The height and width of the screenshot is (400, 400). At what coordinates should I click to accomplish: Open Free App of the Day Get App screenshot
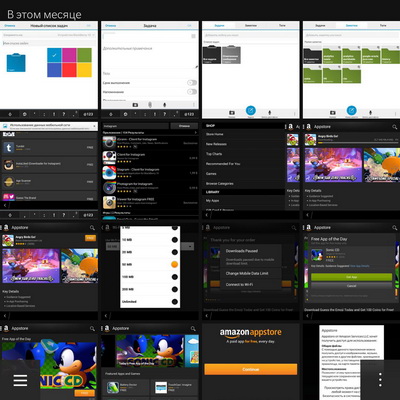coord(351,272)
